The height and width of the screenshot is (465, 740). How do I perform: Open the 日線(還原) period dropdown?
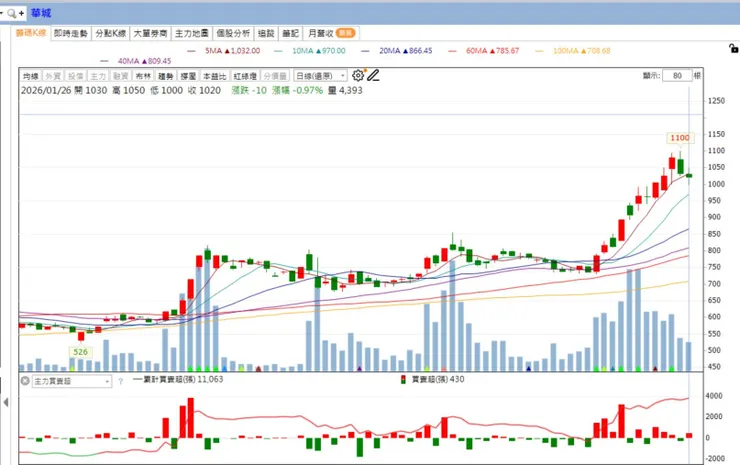[x=320, y=76]
